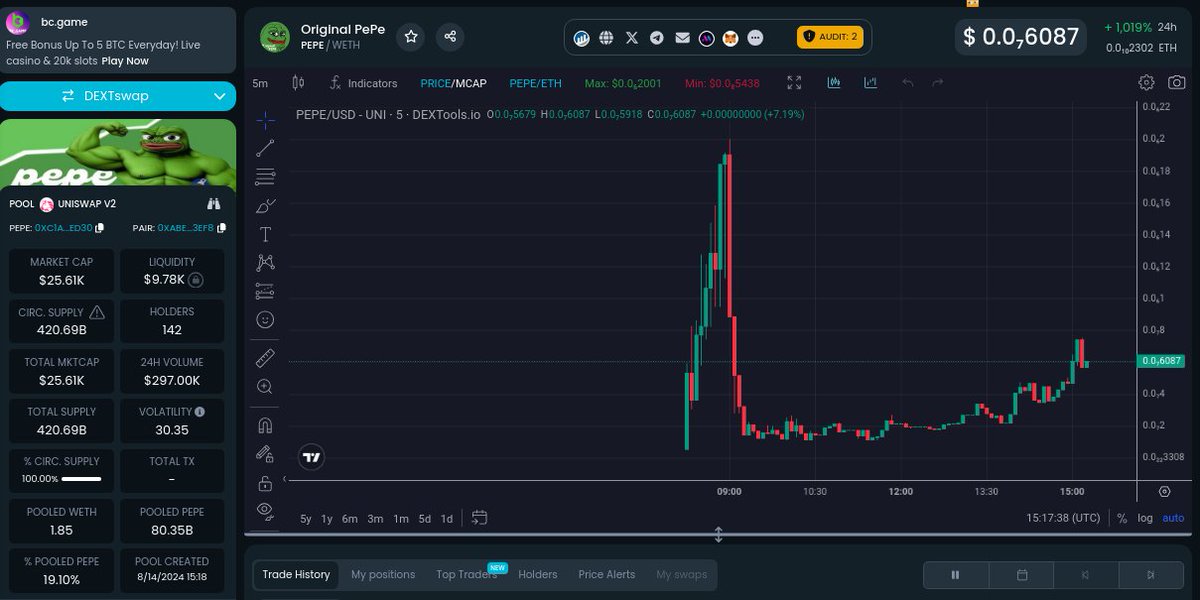Image resolution: width=1200 pixels, height=600 pixels.
Task: Open the Fibonacci retracement tool
Action: click(x=265, y=177)
